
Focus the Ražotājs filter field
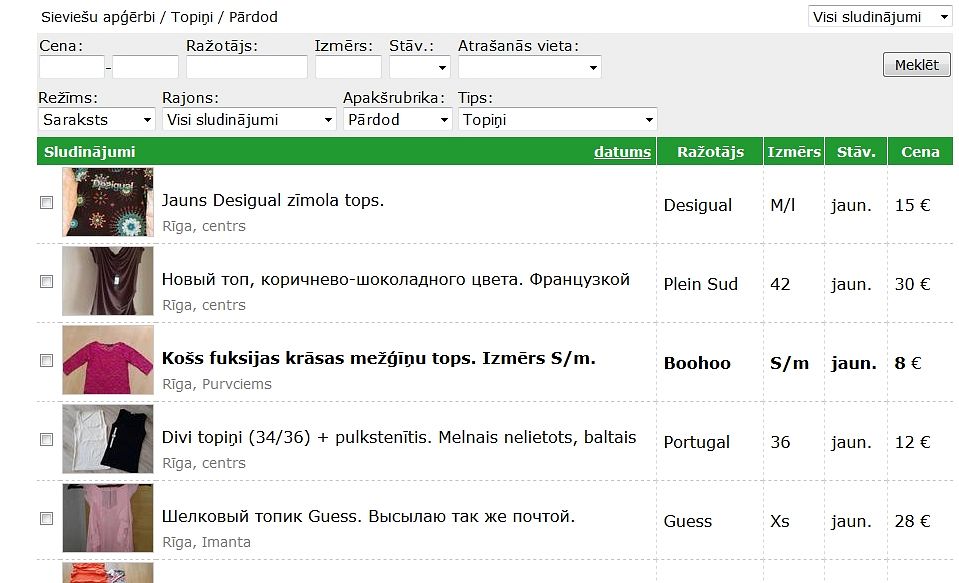[247, 67]
